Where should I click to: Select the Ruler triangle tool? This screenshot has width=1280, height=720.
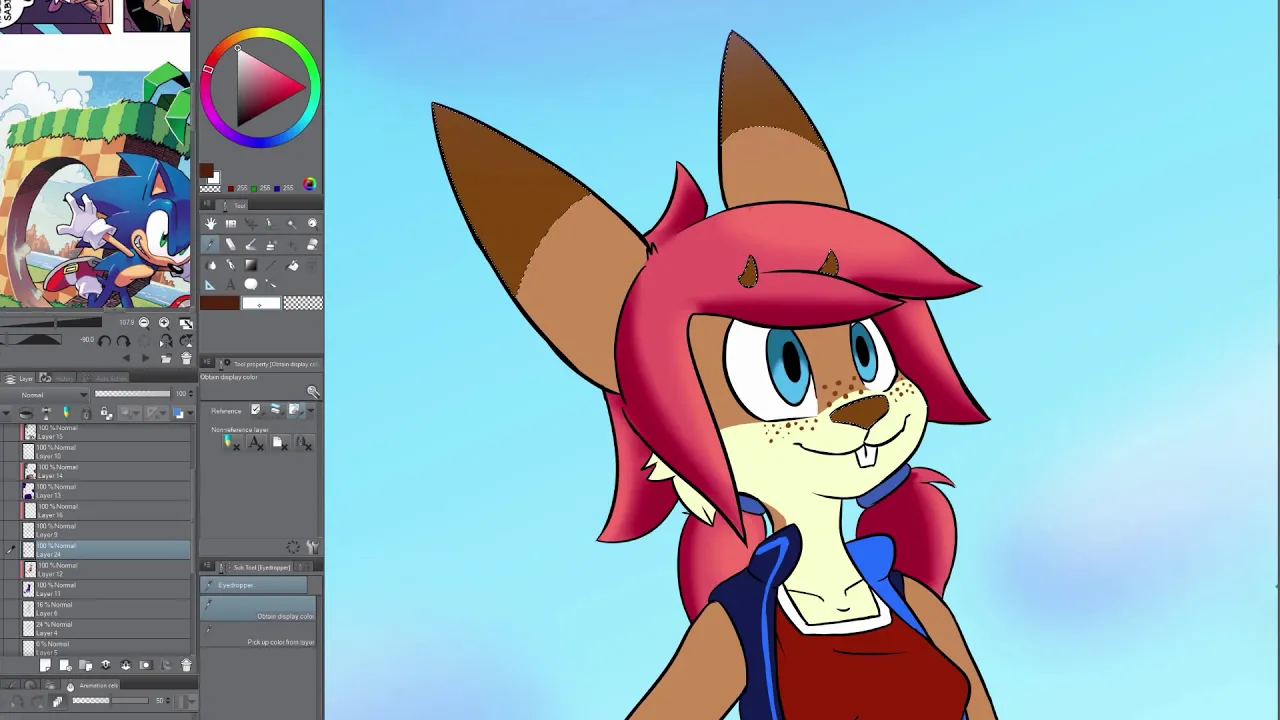[211, 284]
